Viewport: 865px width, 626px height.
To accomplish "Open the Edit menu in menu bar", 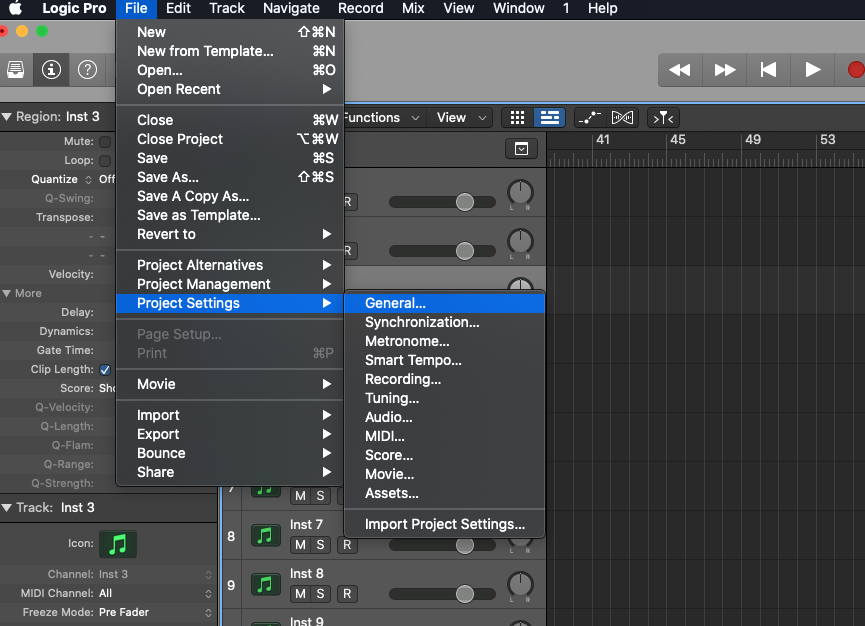I will pos(178,8).
